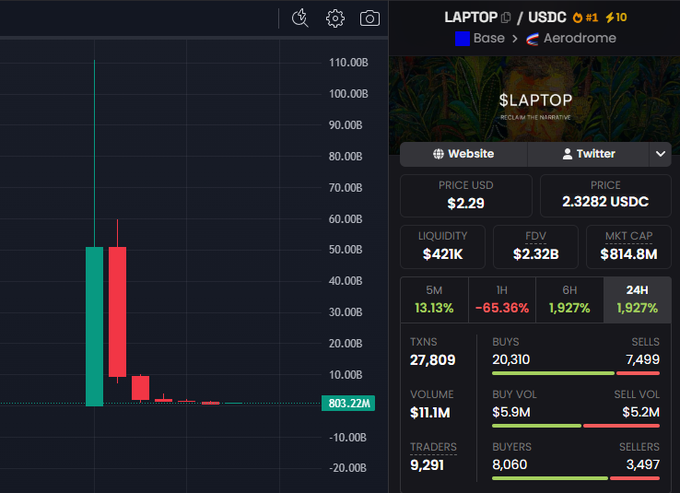Select the 5M timeframe tab
This screenshot has width=680, height=493.
(434, 300)
